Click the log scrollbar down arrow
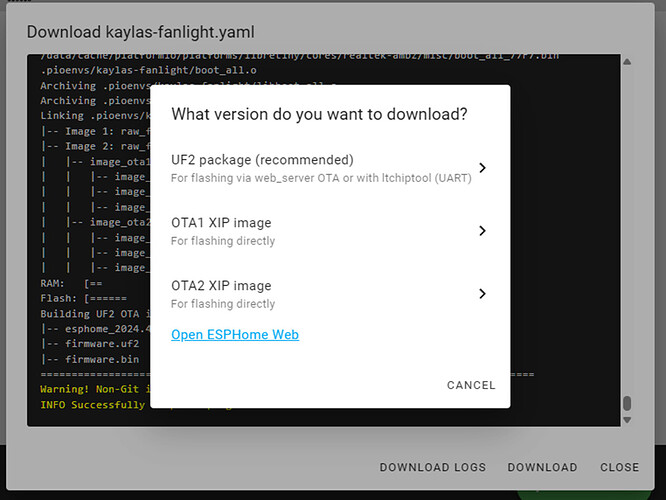Viewport: 666px width, 500px height. pos(627,420)
